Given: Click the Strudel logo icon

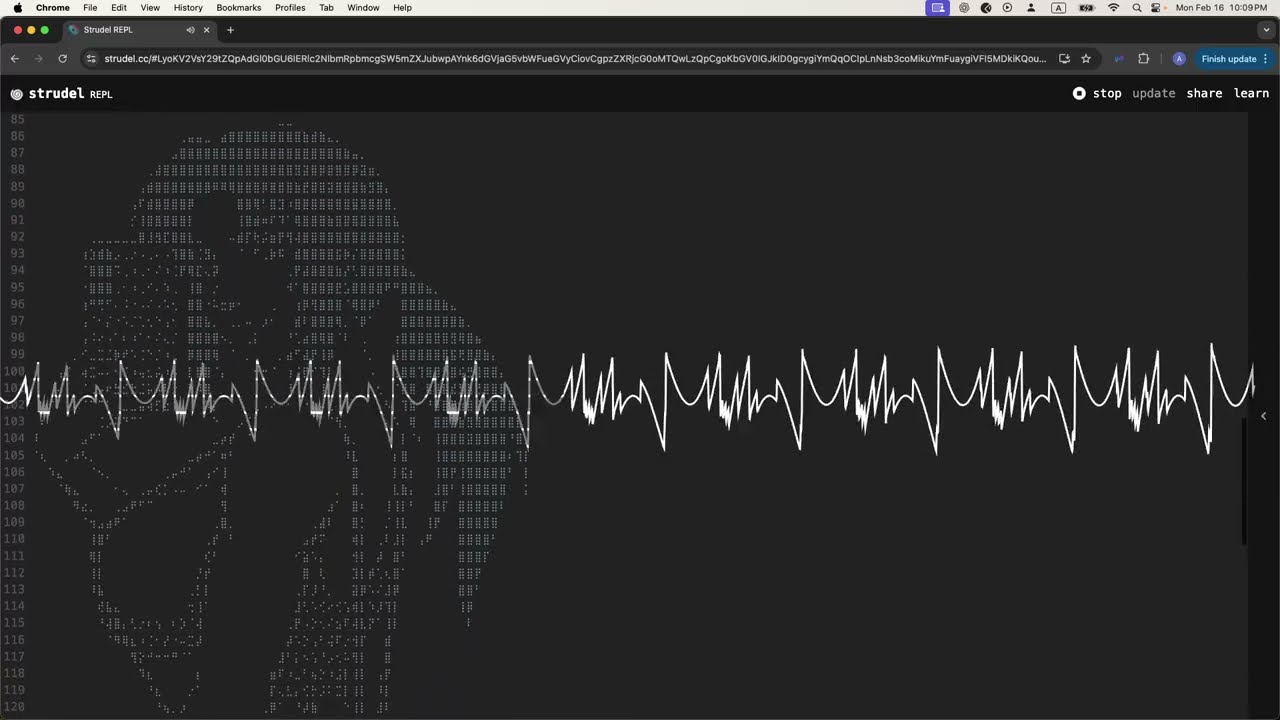Looking at the screenshot, I should coord(17,94).
